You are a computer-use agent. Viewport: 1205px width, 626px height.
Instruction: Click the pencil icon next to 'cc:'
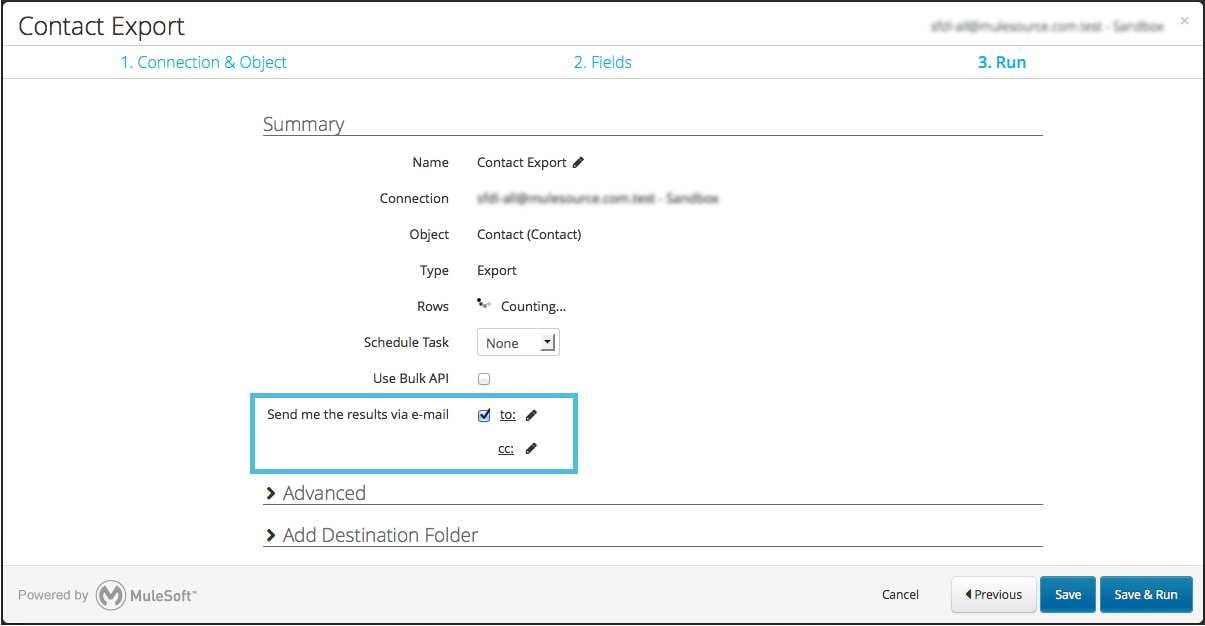(x=531, y=449)
